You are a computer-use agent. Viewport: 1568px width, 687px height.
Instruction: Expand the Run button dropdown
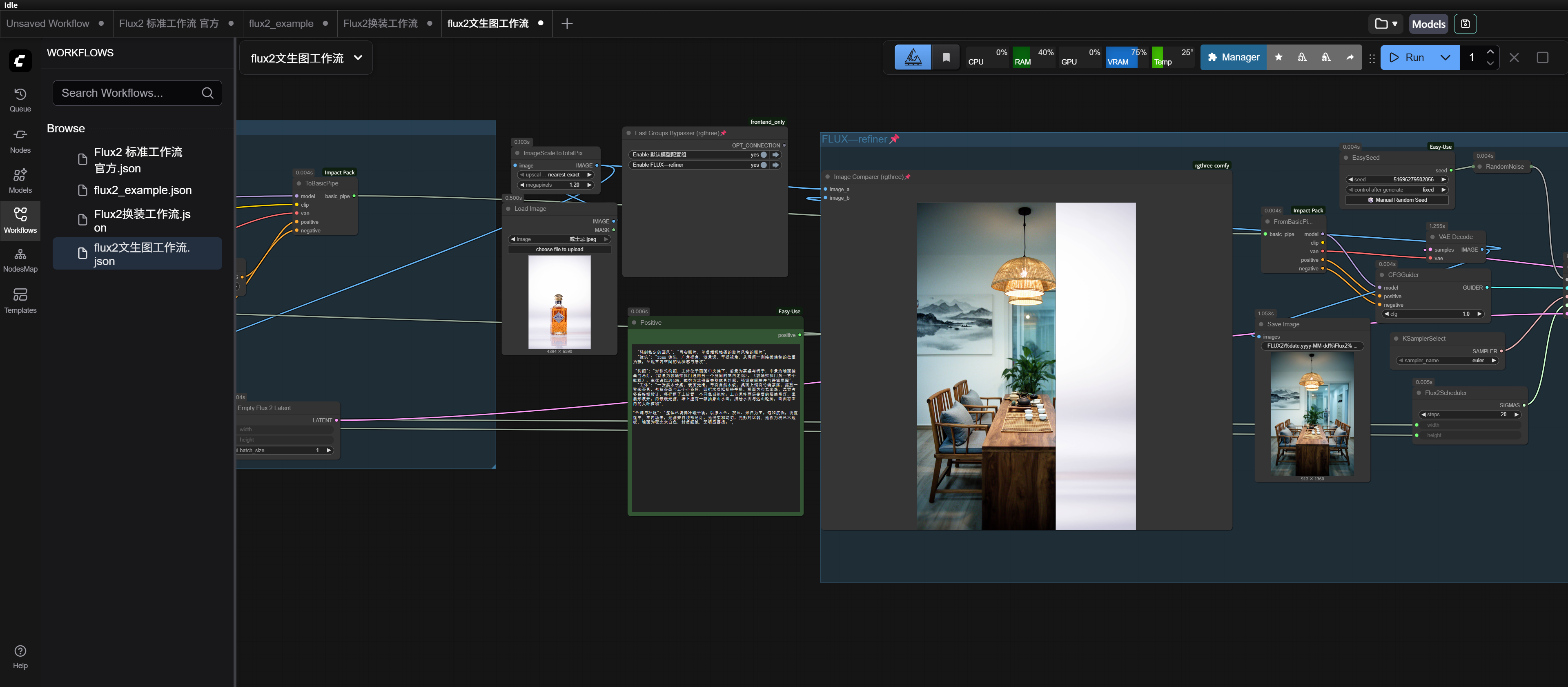pyautogui.click(x=1445, y=57)
